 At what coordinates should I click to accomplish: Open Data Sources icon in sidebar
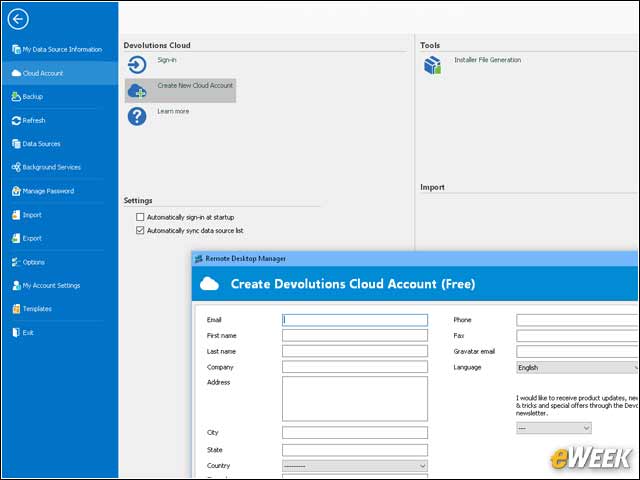click(x=16, y=144)
